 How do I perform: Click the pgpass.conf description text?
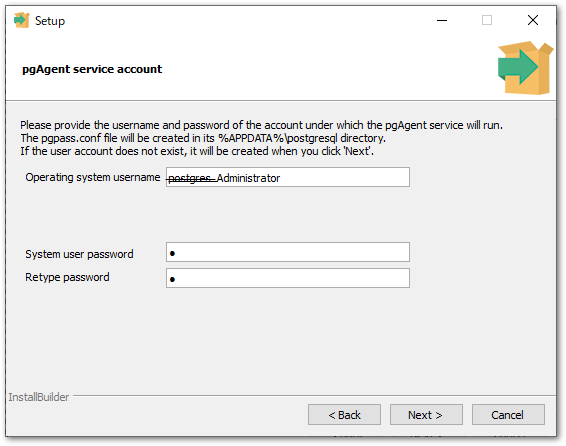tap(203, 138)
